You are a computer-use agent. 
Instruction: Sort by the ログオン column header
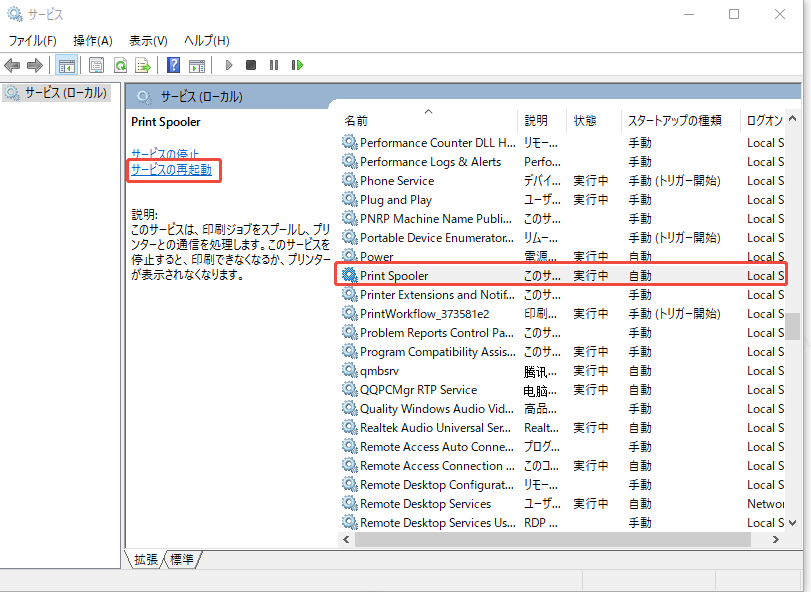[763, 121]
